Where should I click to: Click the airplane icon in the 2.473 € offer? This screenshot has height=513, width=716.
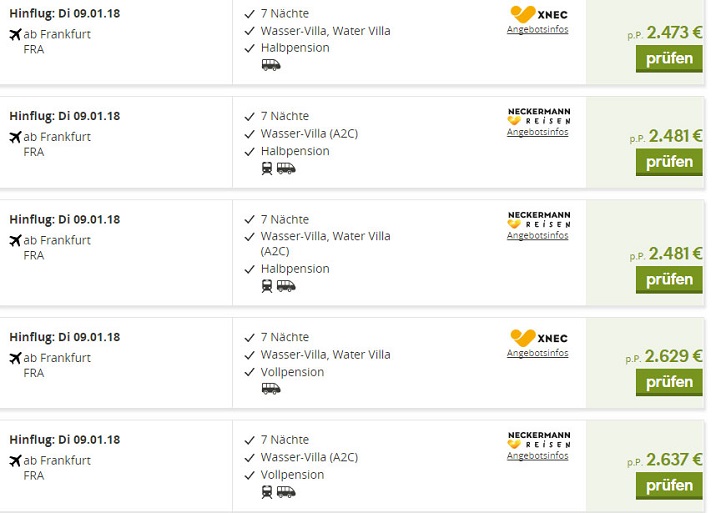[15, 34]
